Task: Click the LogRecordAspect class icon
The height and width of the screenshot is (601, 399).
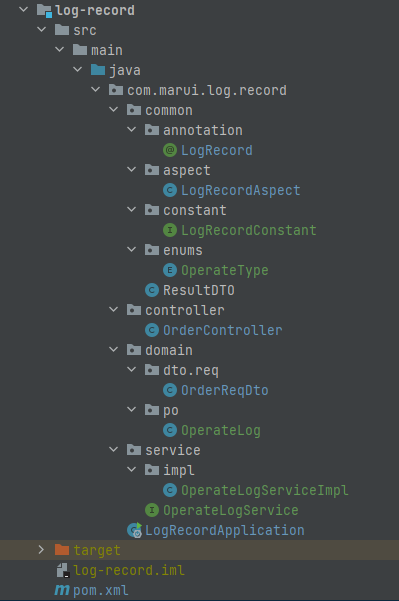Action: click(170, 190)
